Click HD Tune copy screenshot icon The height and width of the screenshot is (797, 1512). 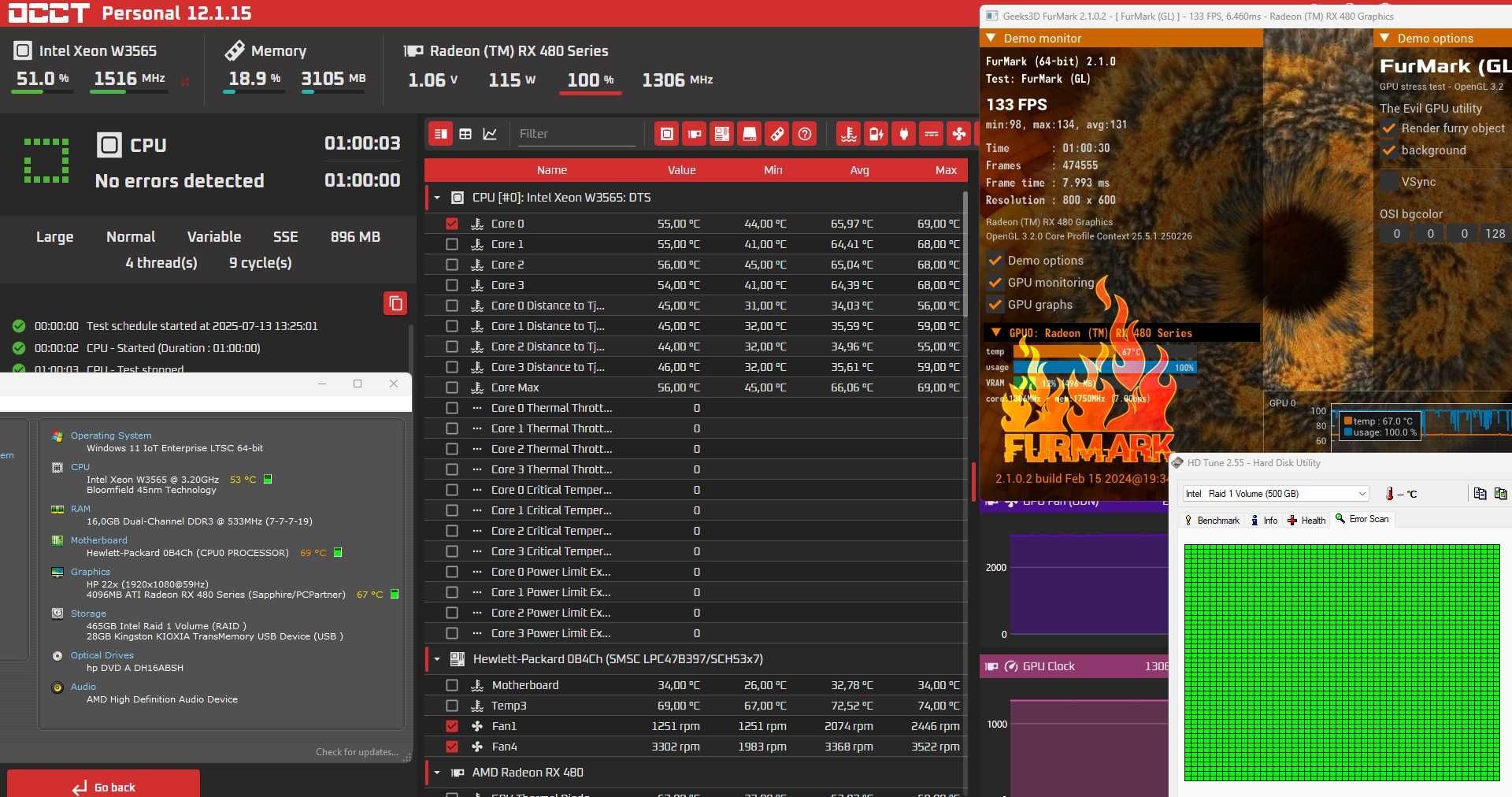[1500, 493]
